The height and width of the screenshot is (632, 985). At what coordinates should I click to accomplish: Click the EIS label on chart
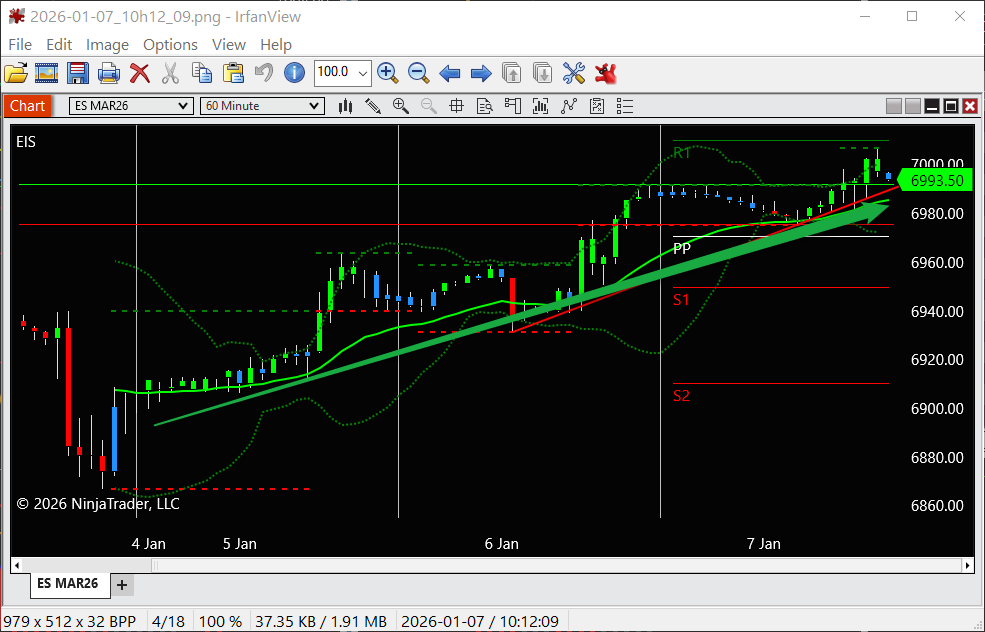(26, 142)
